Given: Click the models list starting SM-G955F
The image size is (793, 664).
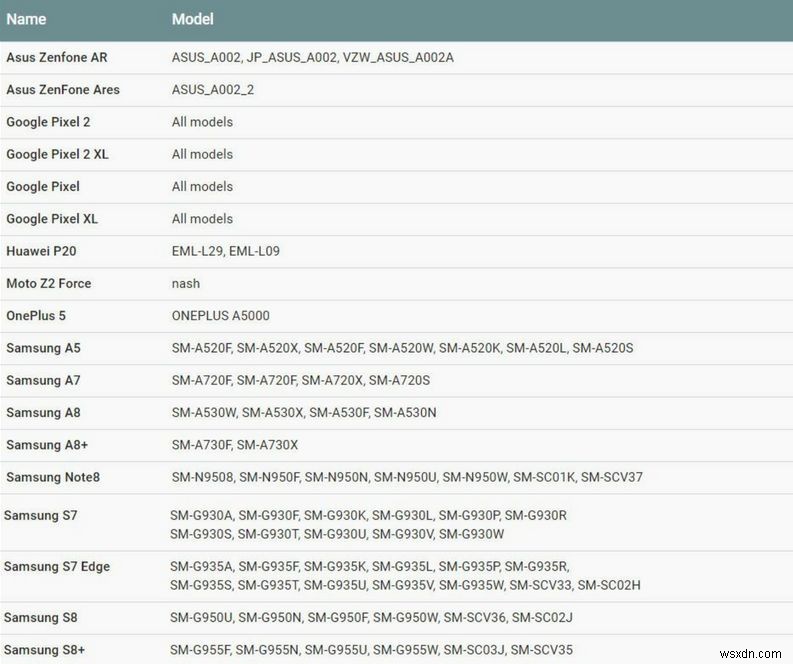Looking at the screenshot, I should tap(371, 650).
